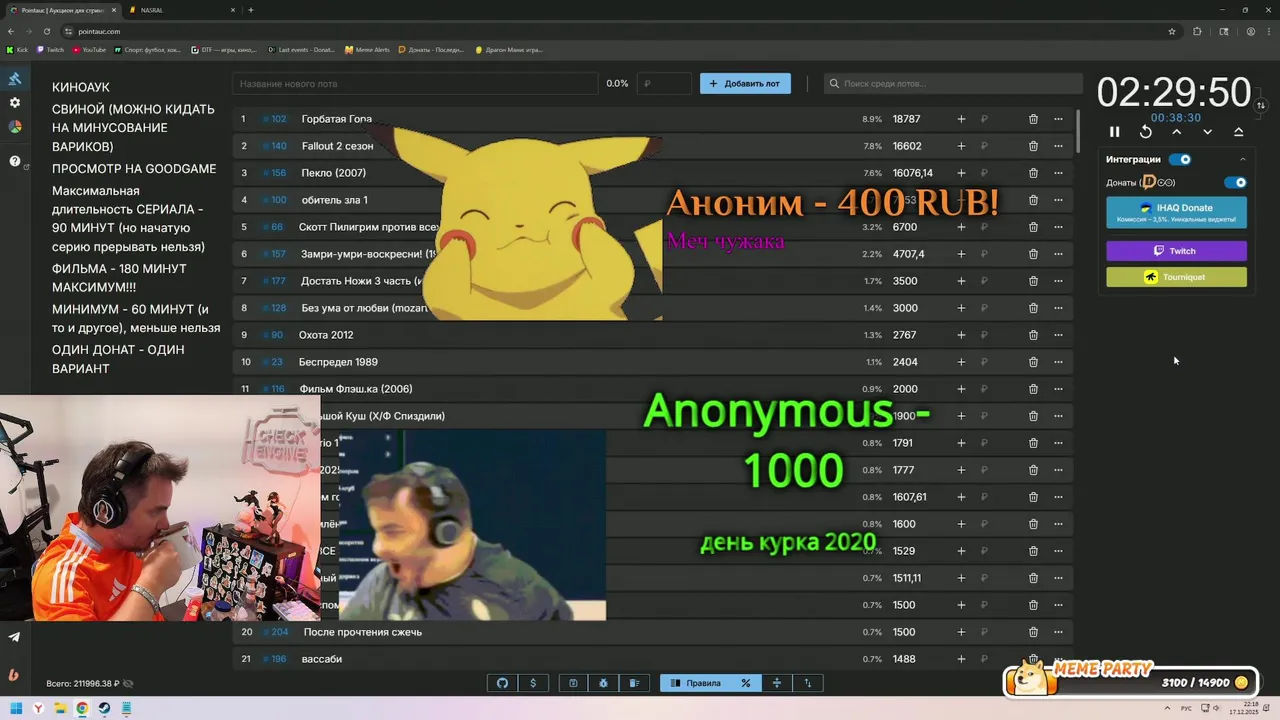Increase timer with the up arrow
The width and height of the screenshot is (1280, 720).
[x=1177, y=132]
